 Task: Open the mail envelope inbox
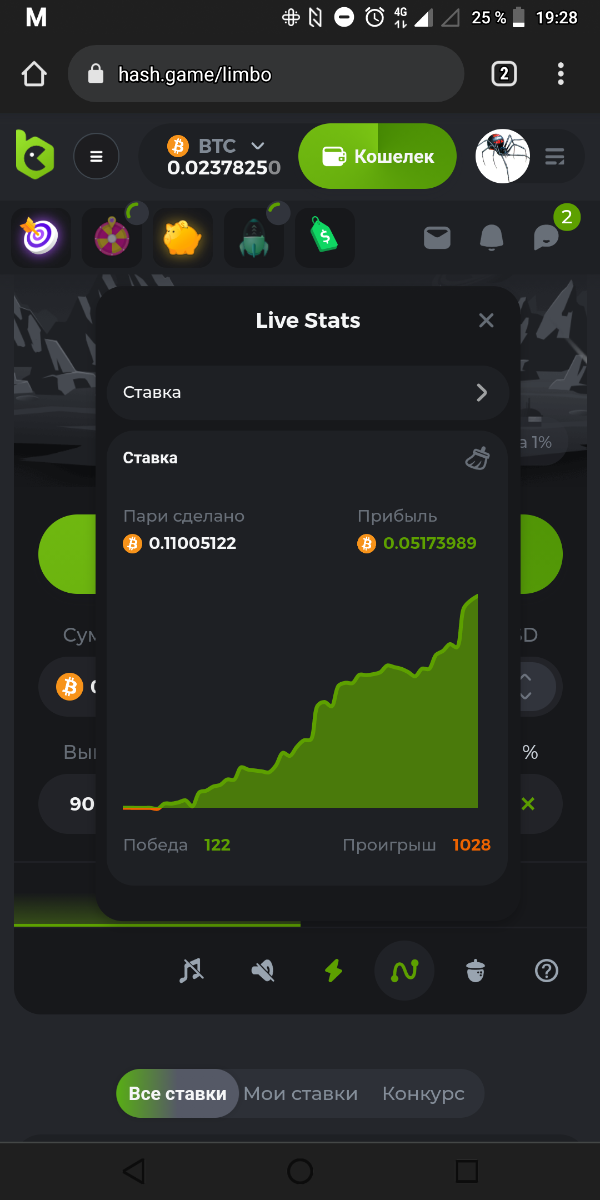pos(437,238)
